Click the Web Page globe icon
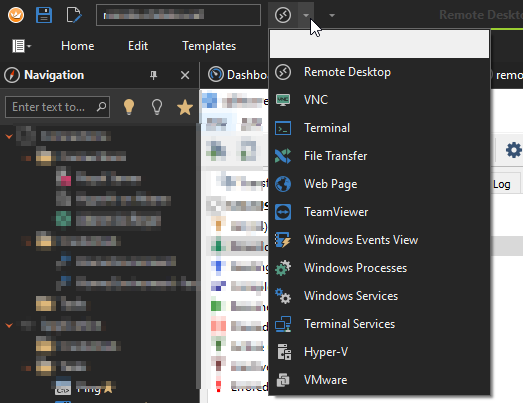The height and width of the screenshot is (403, 523). coord(283,184)
